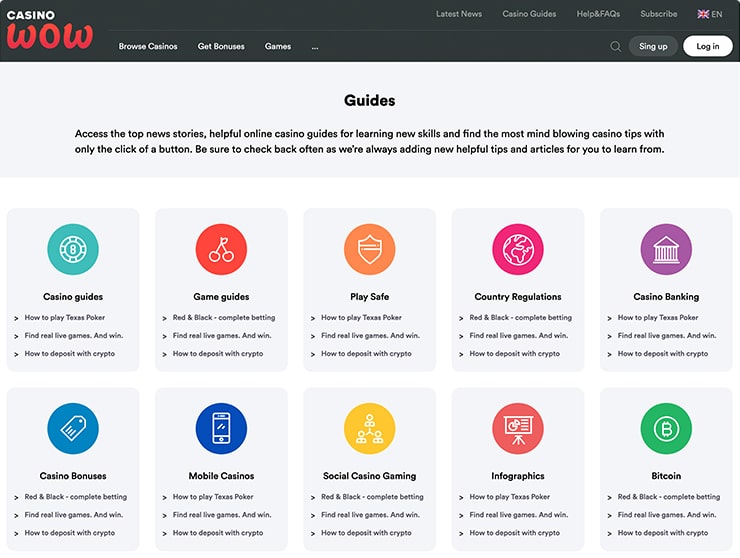The image size is (740, 558).
Task: Click the Infographics presentation chart icon
Action: [518, 429]
